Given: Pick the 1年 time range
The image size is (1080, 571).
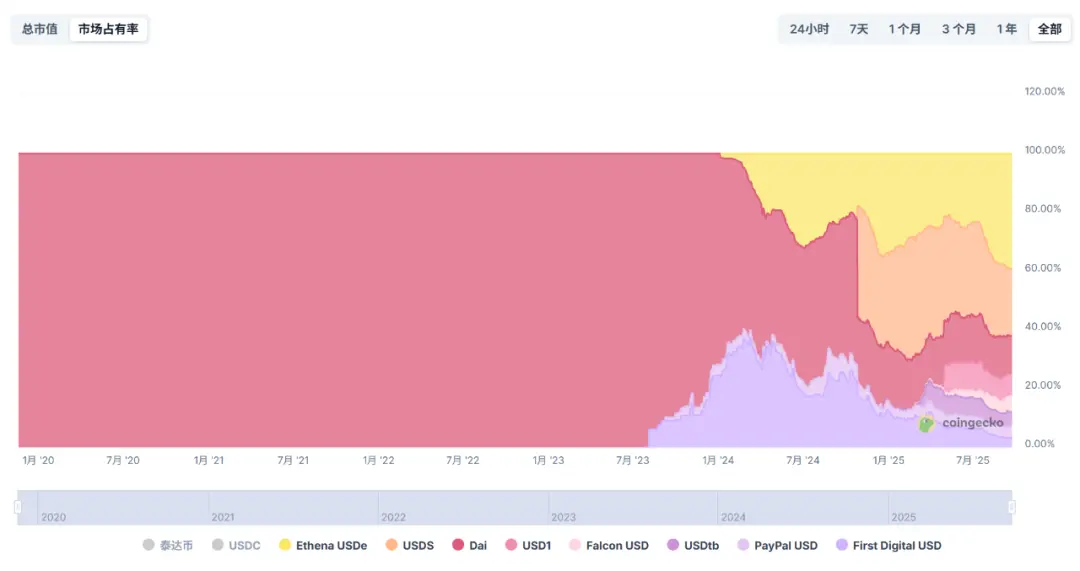Looking at the screenshot, I should click(x=1006, y=29).
